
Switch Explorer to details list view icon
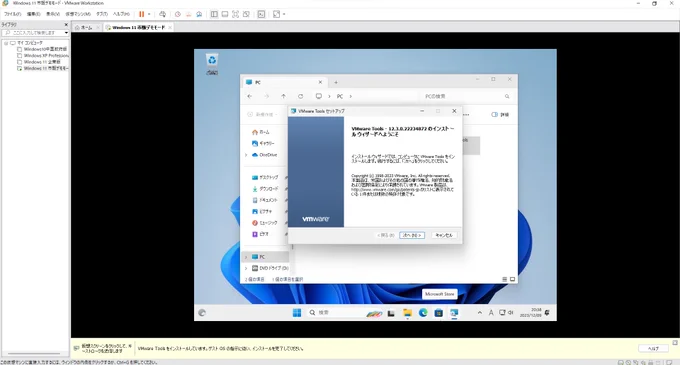504,279
